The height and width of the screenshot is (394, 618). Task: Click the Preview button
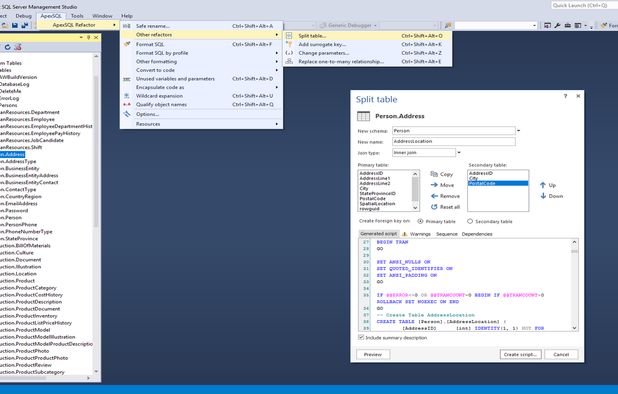(373, 355)
